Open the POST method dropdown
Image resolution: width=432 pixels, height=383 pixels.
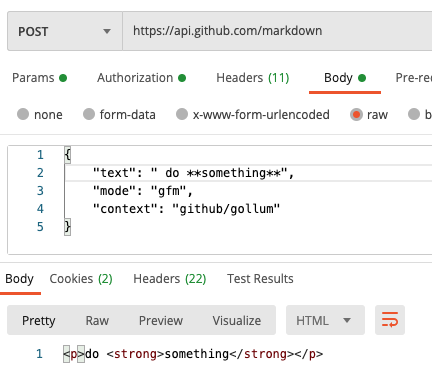click(65, 31)
